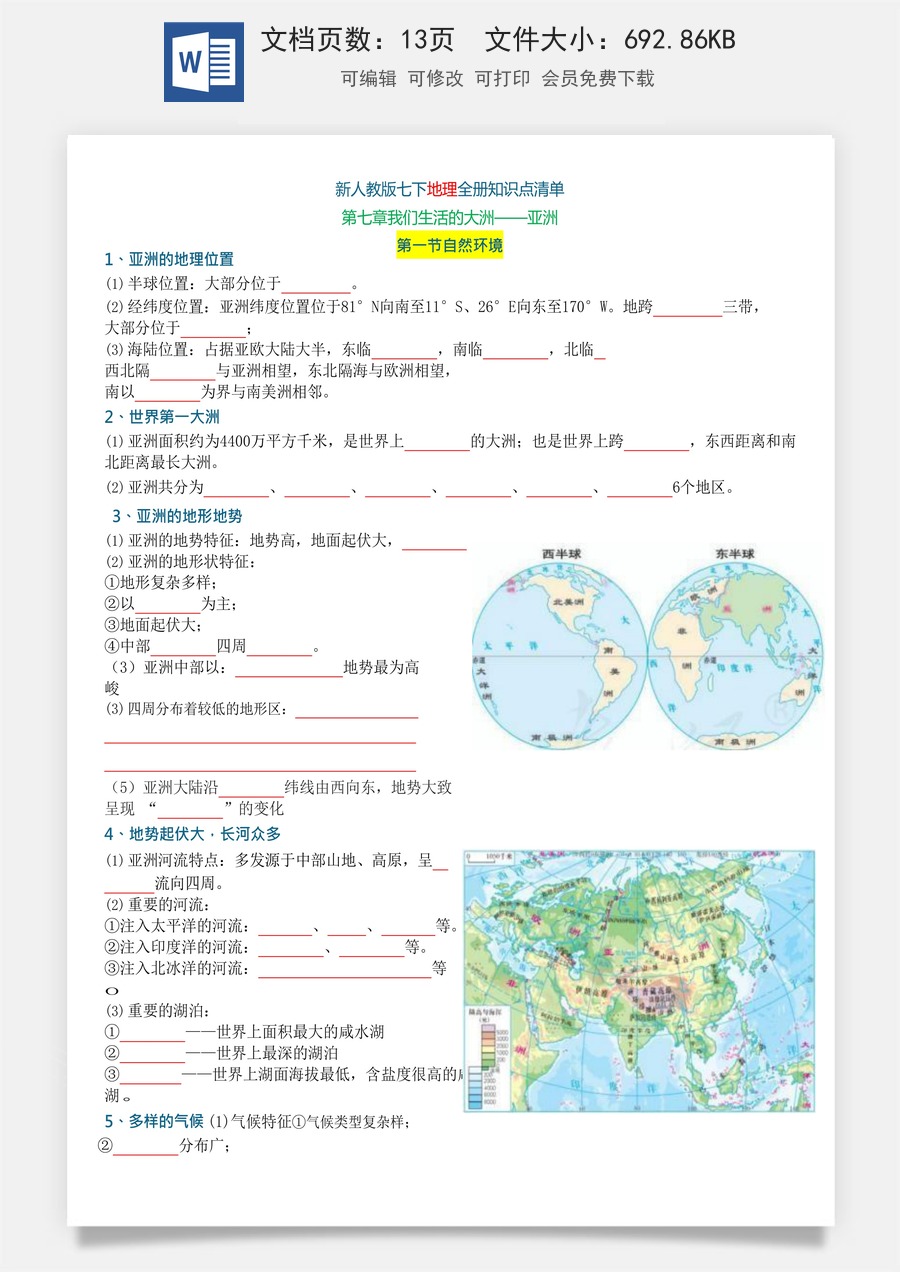This screenshot has height=1272, width=900.
Task: Click the blank before 分布广；
Action: click(x=146, y=1148)
